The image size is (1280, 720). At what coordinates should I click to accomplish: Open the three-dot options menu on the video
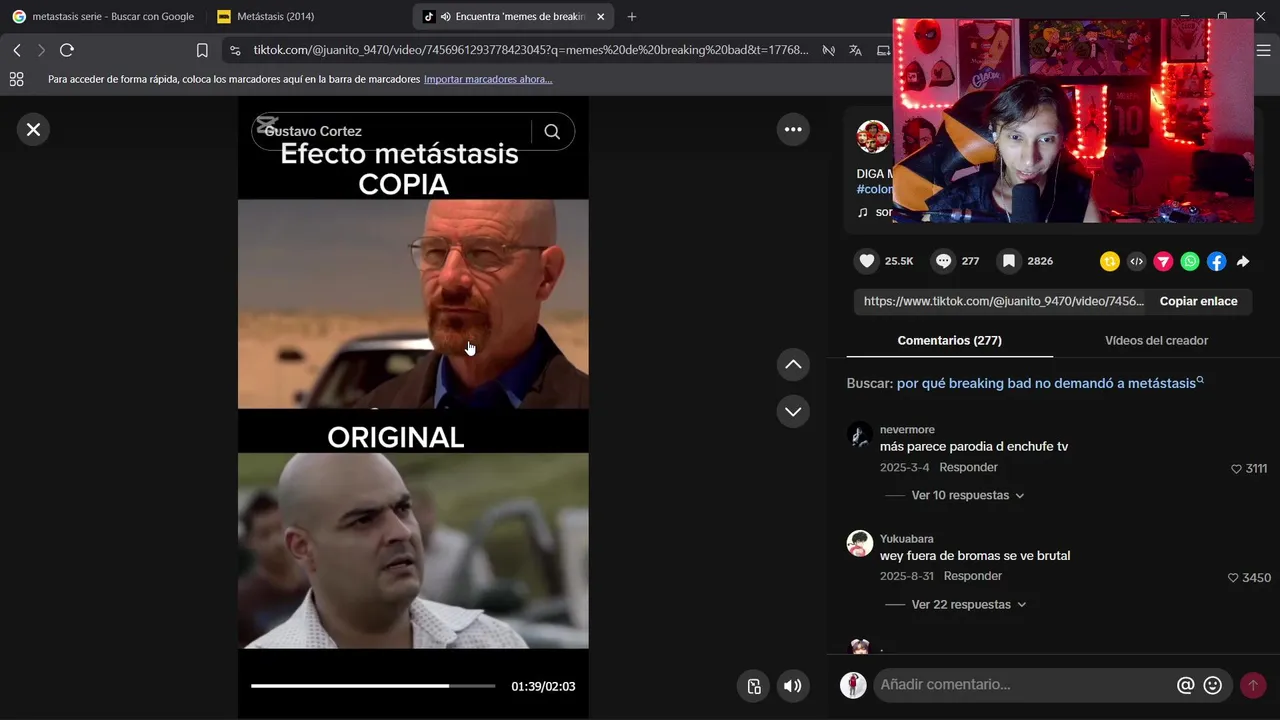pos(793,129)
